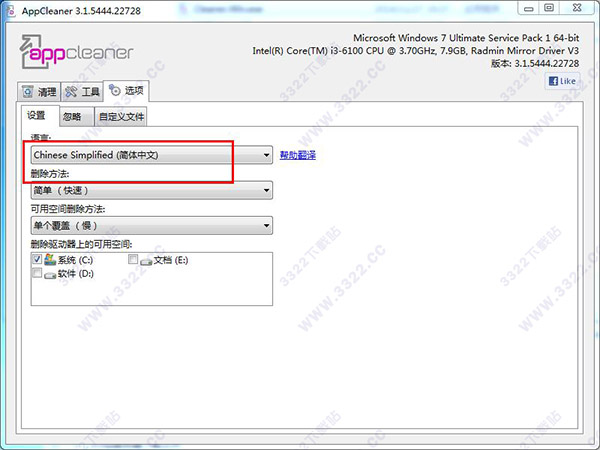The height and width of the screenshot is (450, 600).
Task: Click the 可用空间删除方法 label
Action: point(68,209)
